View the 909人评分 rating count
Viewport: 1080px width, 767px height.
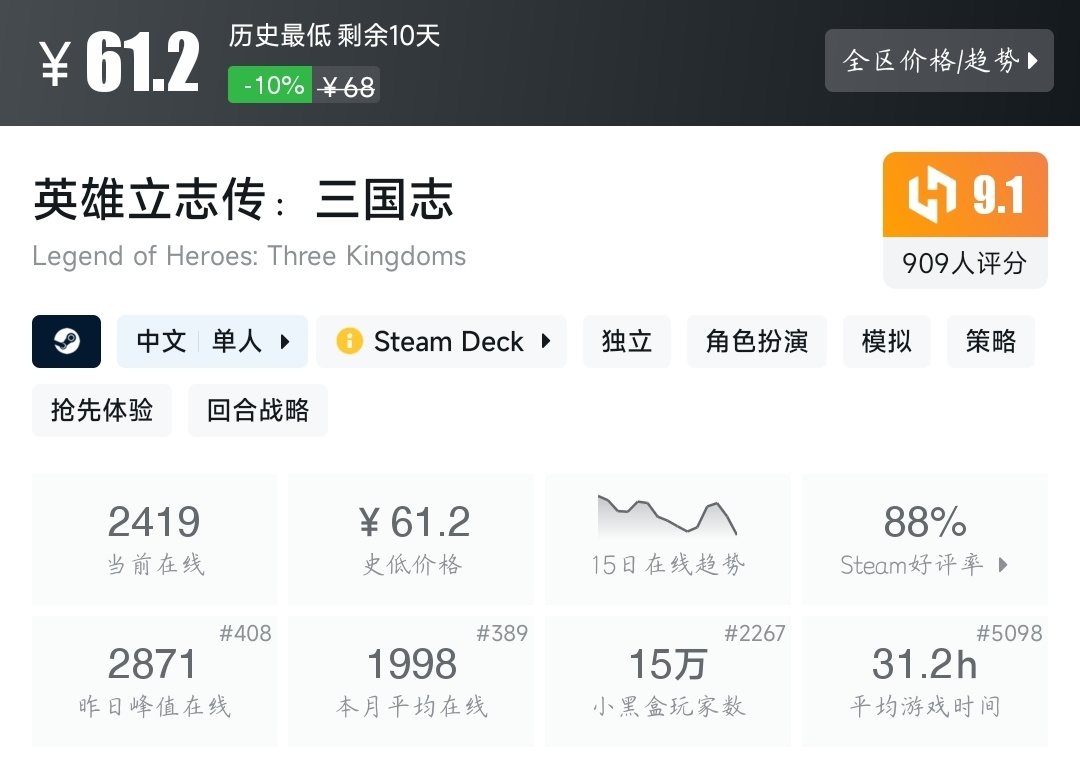[x=964, y=263]
